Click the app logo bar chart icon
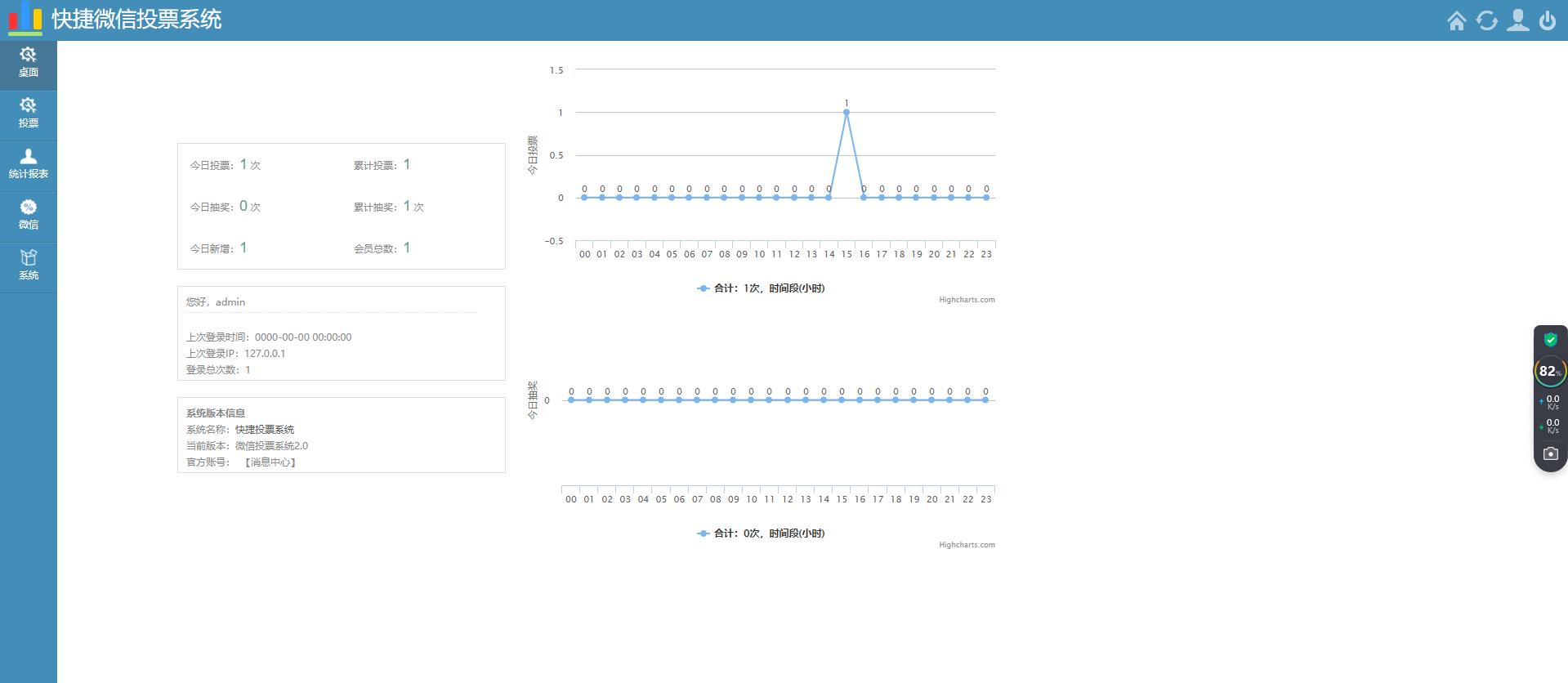The height and width of the screenshot is (683, 1568). click(25, 19)
